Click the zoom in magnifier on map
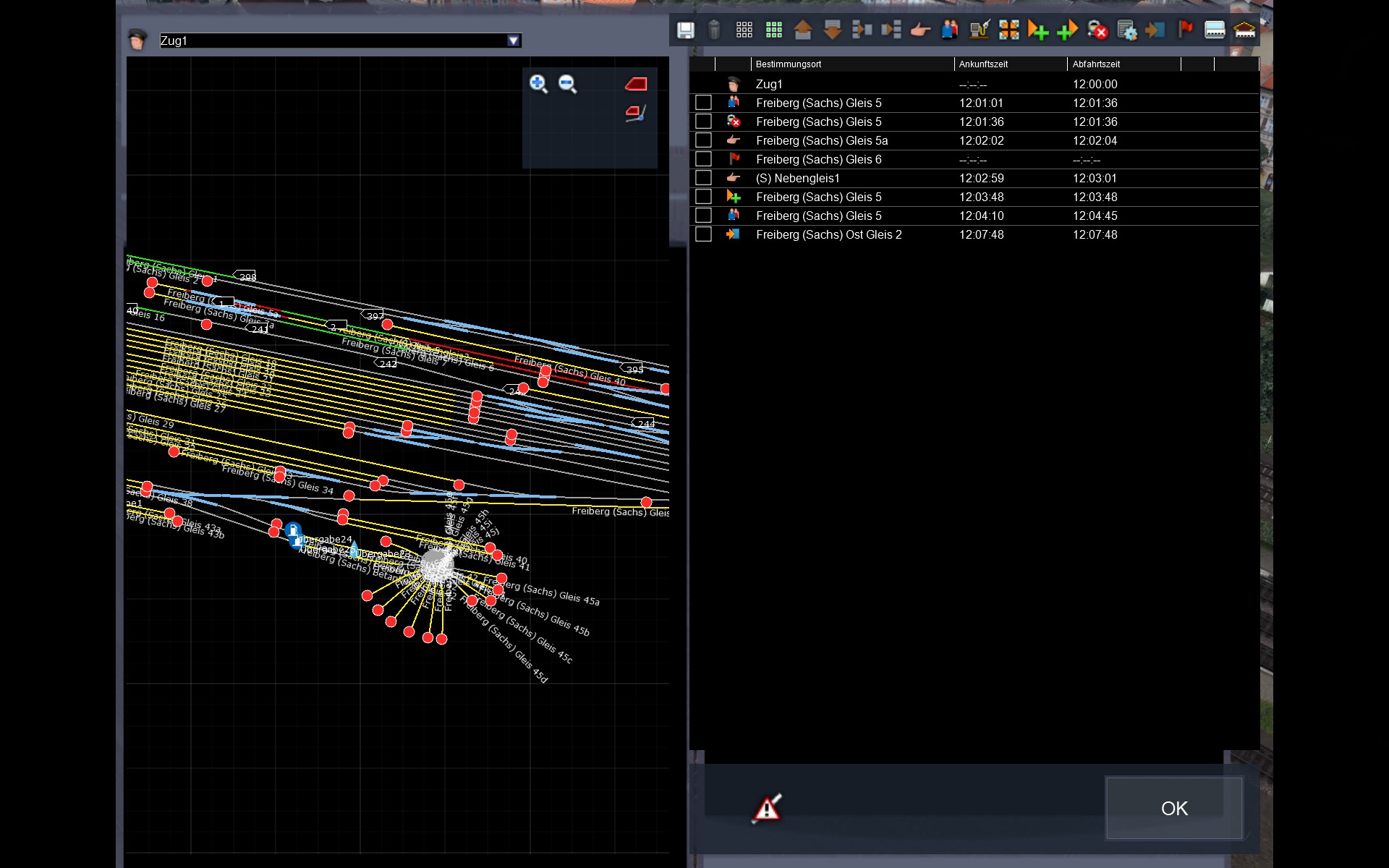The height and width of the screenshot is (868, 1389). click(538, 84)
